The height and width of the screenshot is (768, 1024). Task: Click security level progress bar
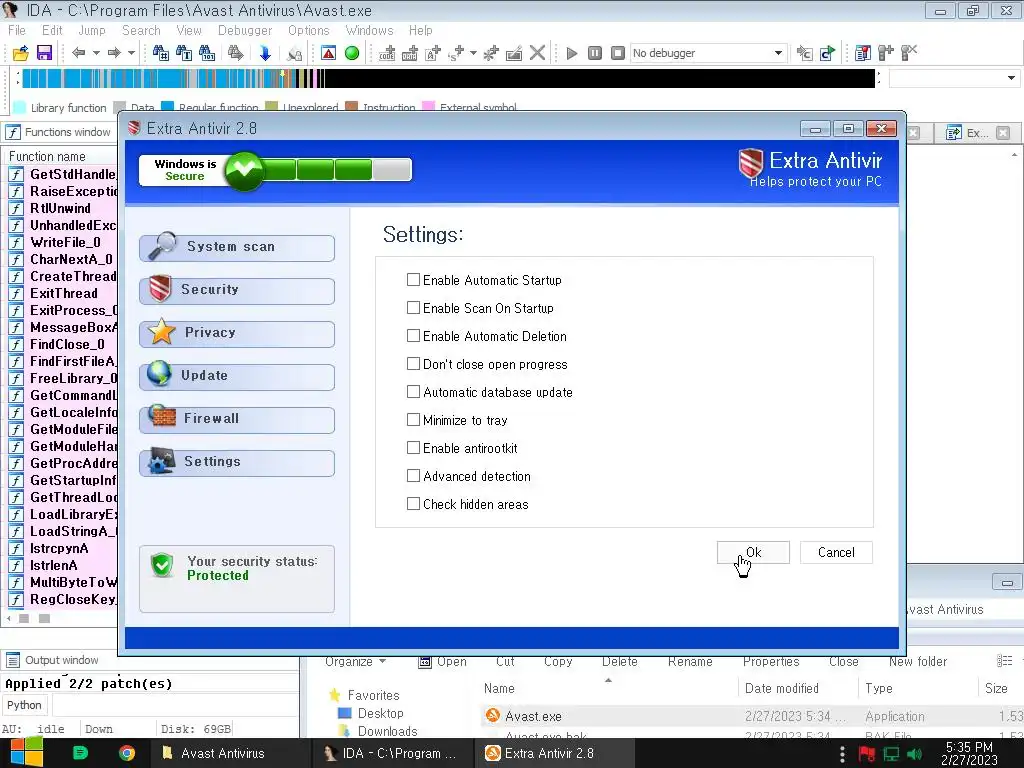click(338, 170)
